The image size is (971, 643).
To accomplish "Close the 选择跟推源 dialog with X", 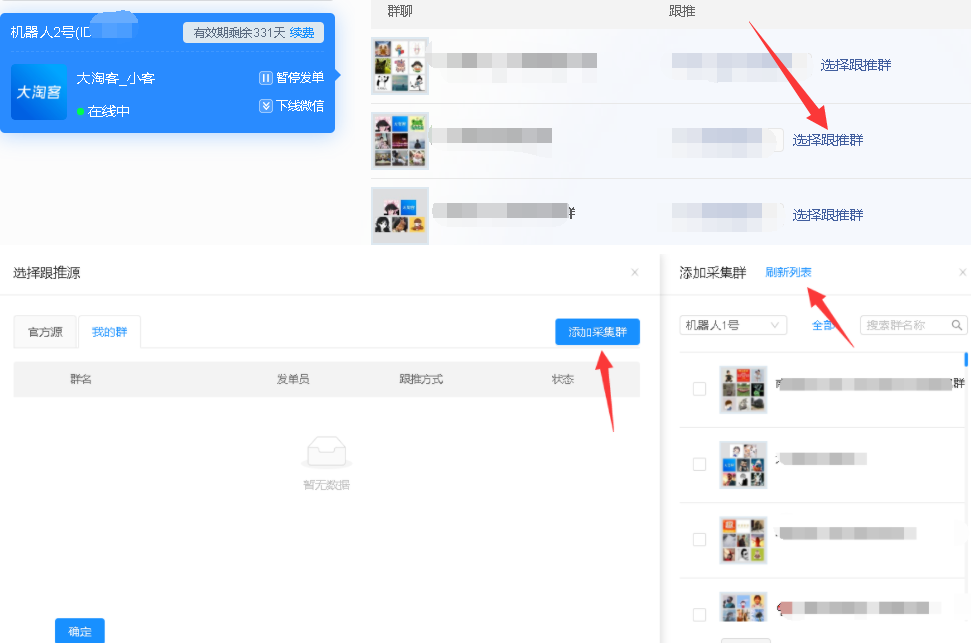I will (634, 272).
